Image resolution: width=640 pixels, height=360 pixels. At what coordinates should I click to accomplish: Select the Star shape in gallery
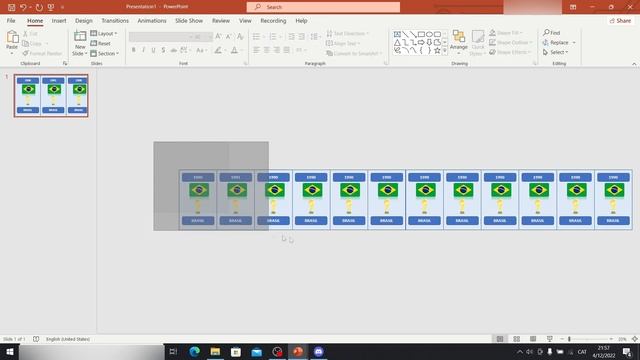pyautogui.click(x=437, y=51)
